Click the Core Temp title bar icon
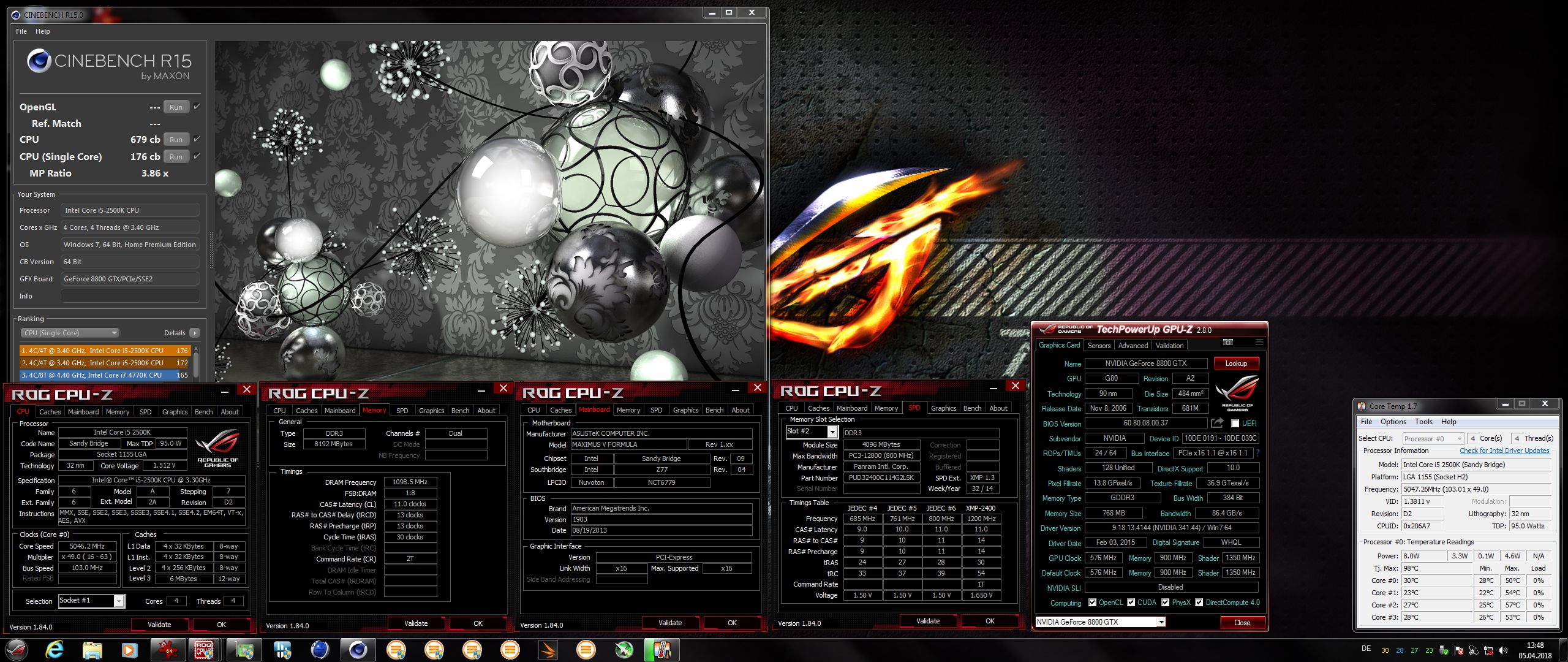The width and height of the screenshot is (1568, 662). point(1362,406)
